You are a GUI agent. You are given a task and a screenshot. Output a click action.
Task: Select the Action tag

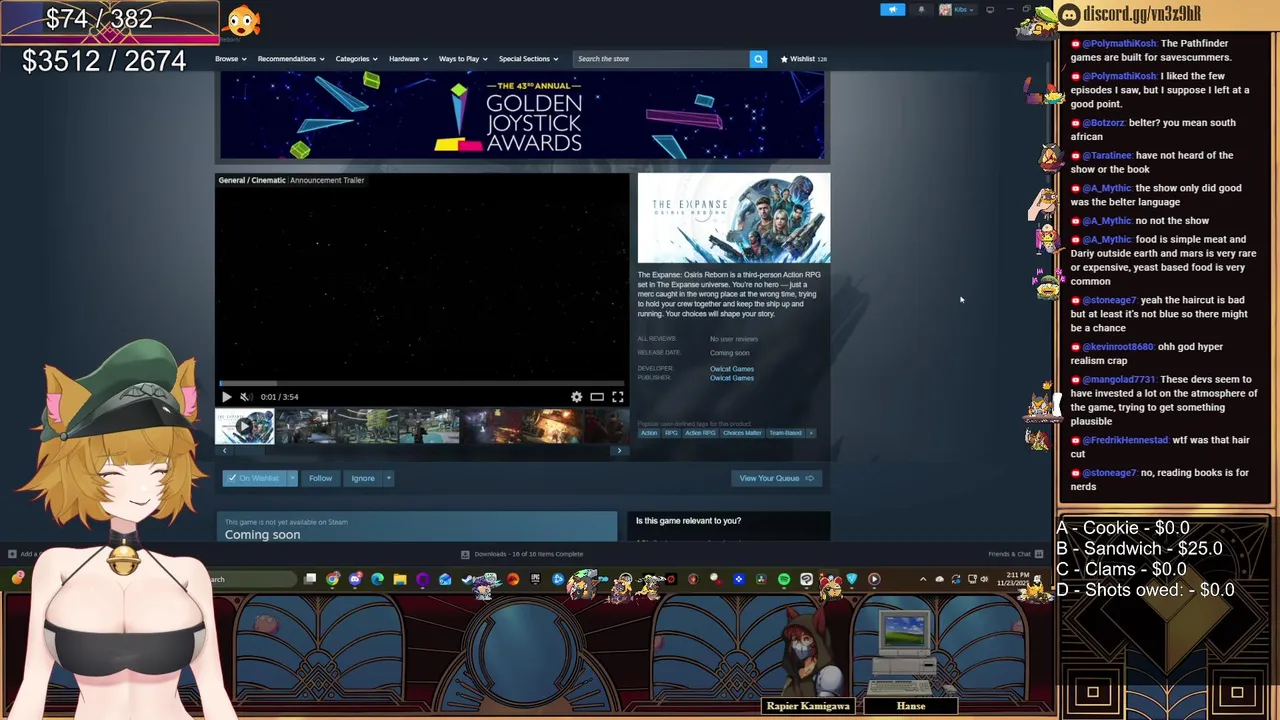(x=649, y=433)
